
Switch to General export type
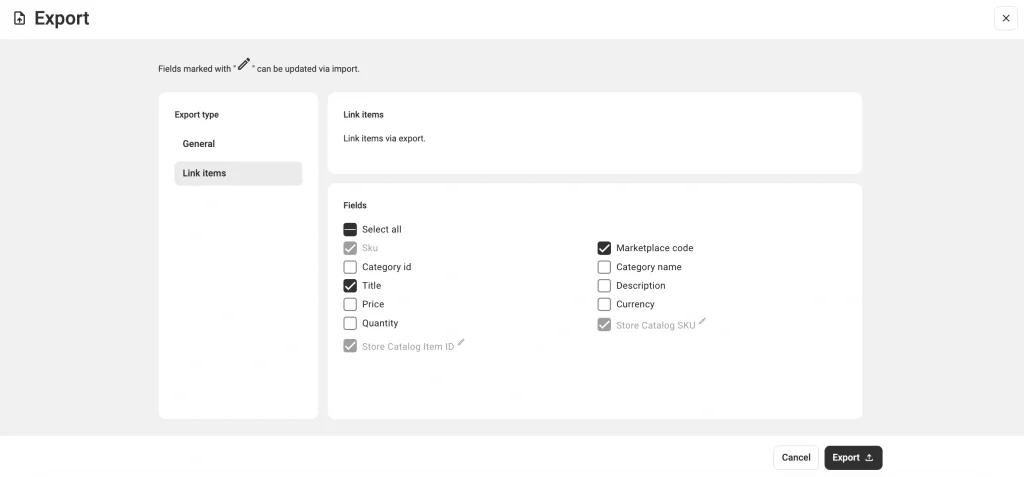coord(199,144)
